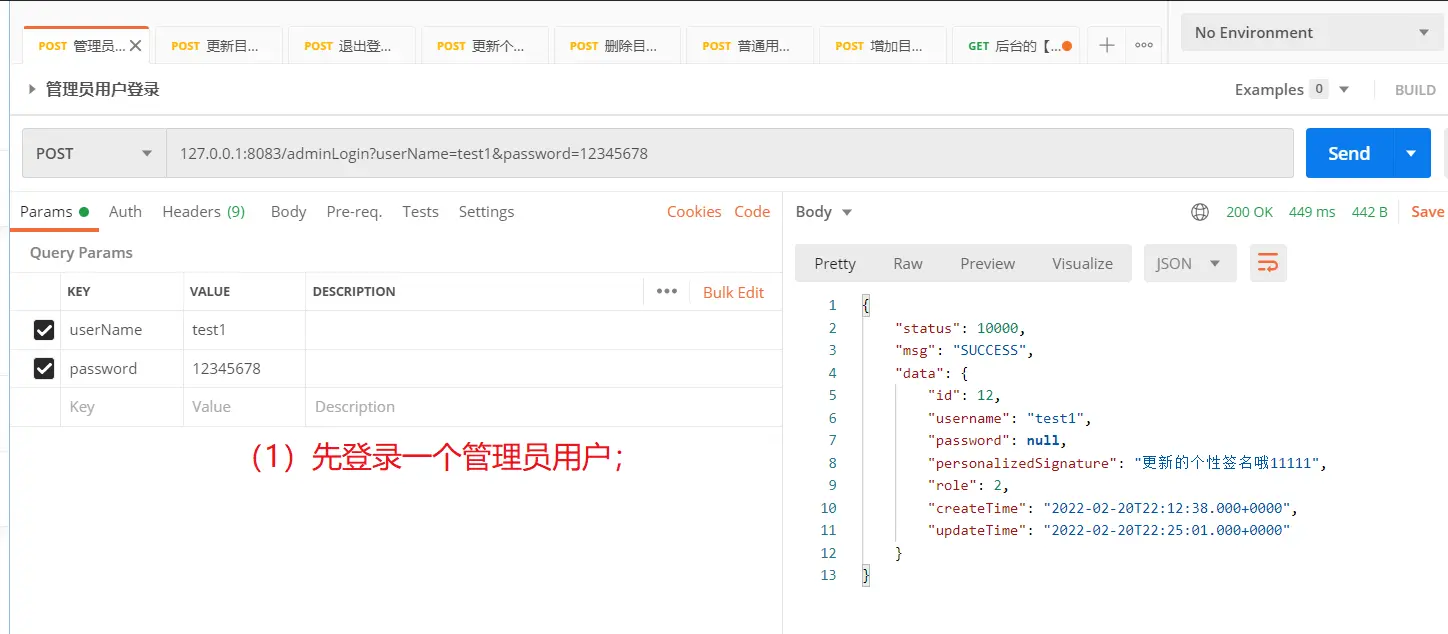Screen dimensions: 1448x634
Task: Click the Send dropdown arrow
Action: coord(1411,153)
